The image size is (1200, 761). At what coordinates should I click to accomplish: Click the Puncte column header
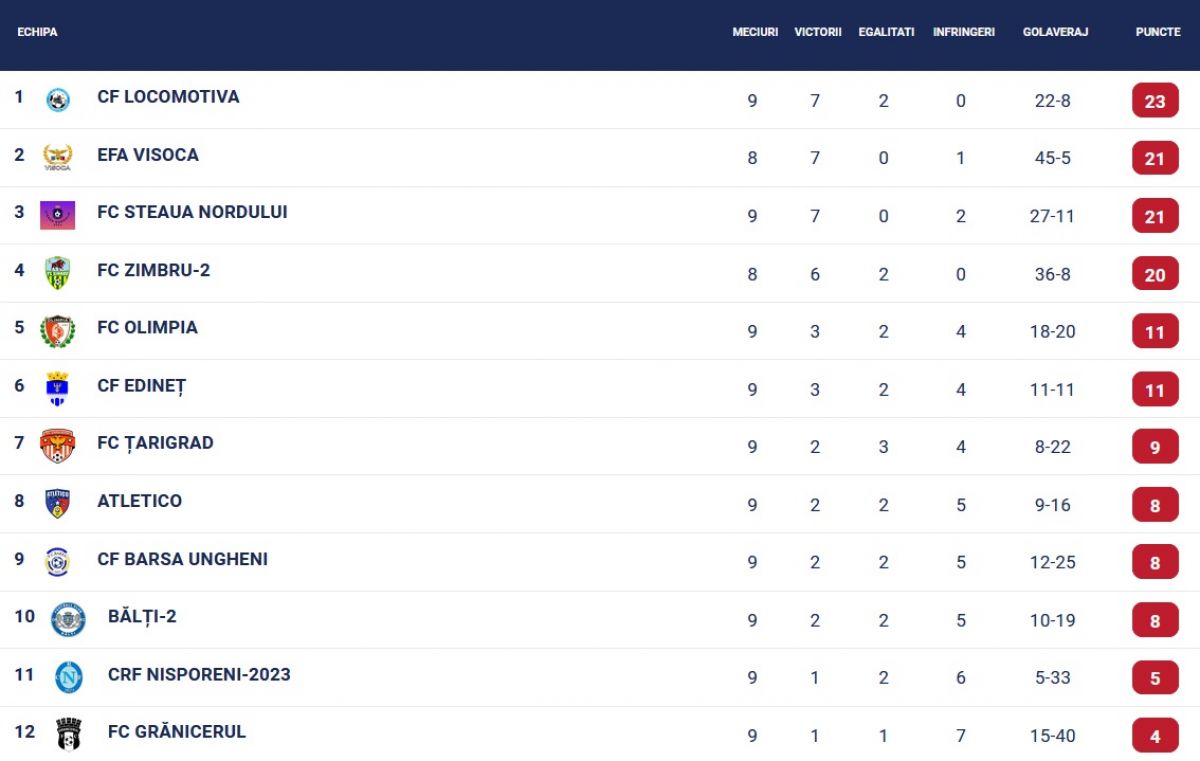click(x=1158, y=32)
